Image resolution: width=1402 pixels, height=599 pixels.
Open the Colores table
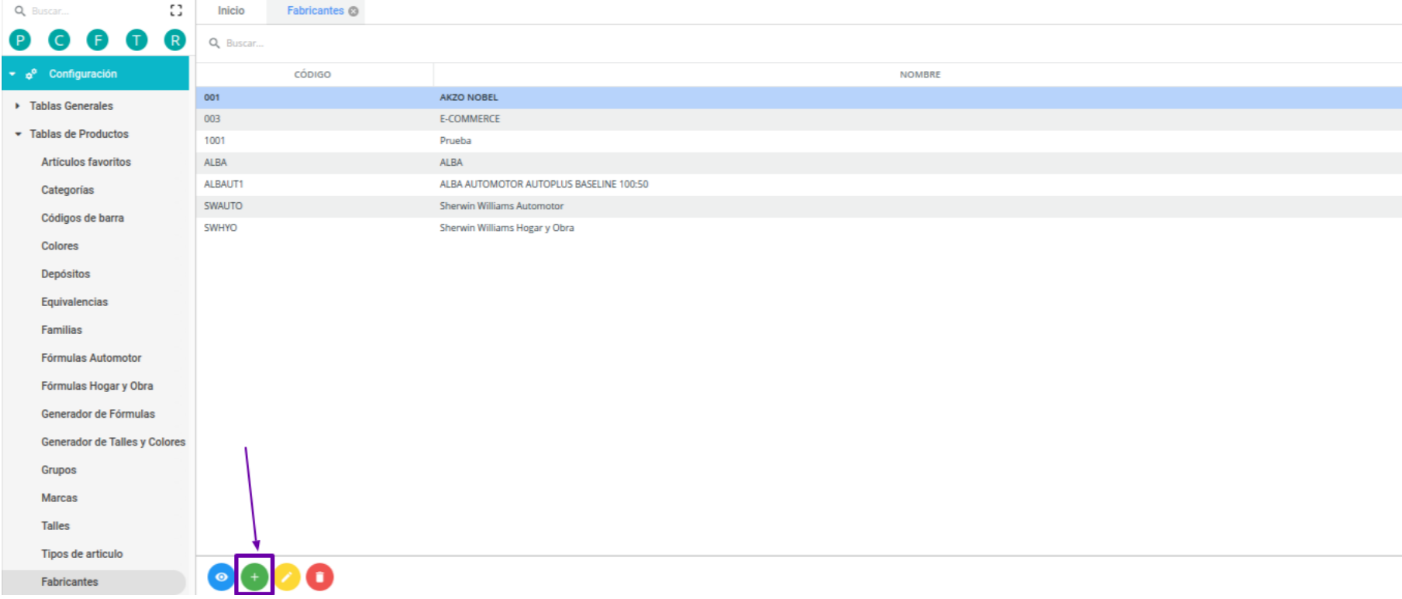(x=60, y=246)
